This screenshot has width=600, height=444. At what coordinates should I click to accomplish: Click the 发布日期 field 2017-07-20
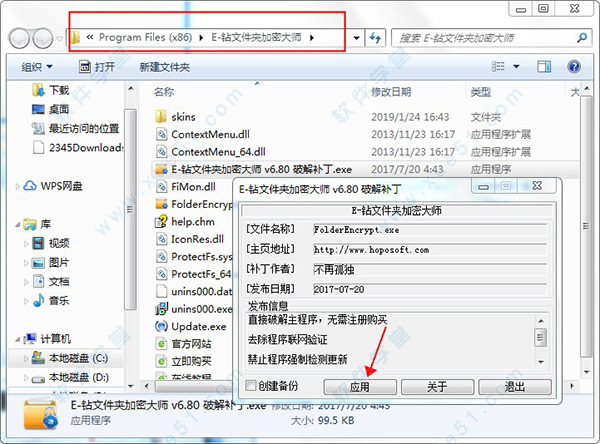pyautogui.click(x=430, y=289)
